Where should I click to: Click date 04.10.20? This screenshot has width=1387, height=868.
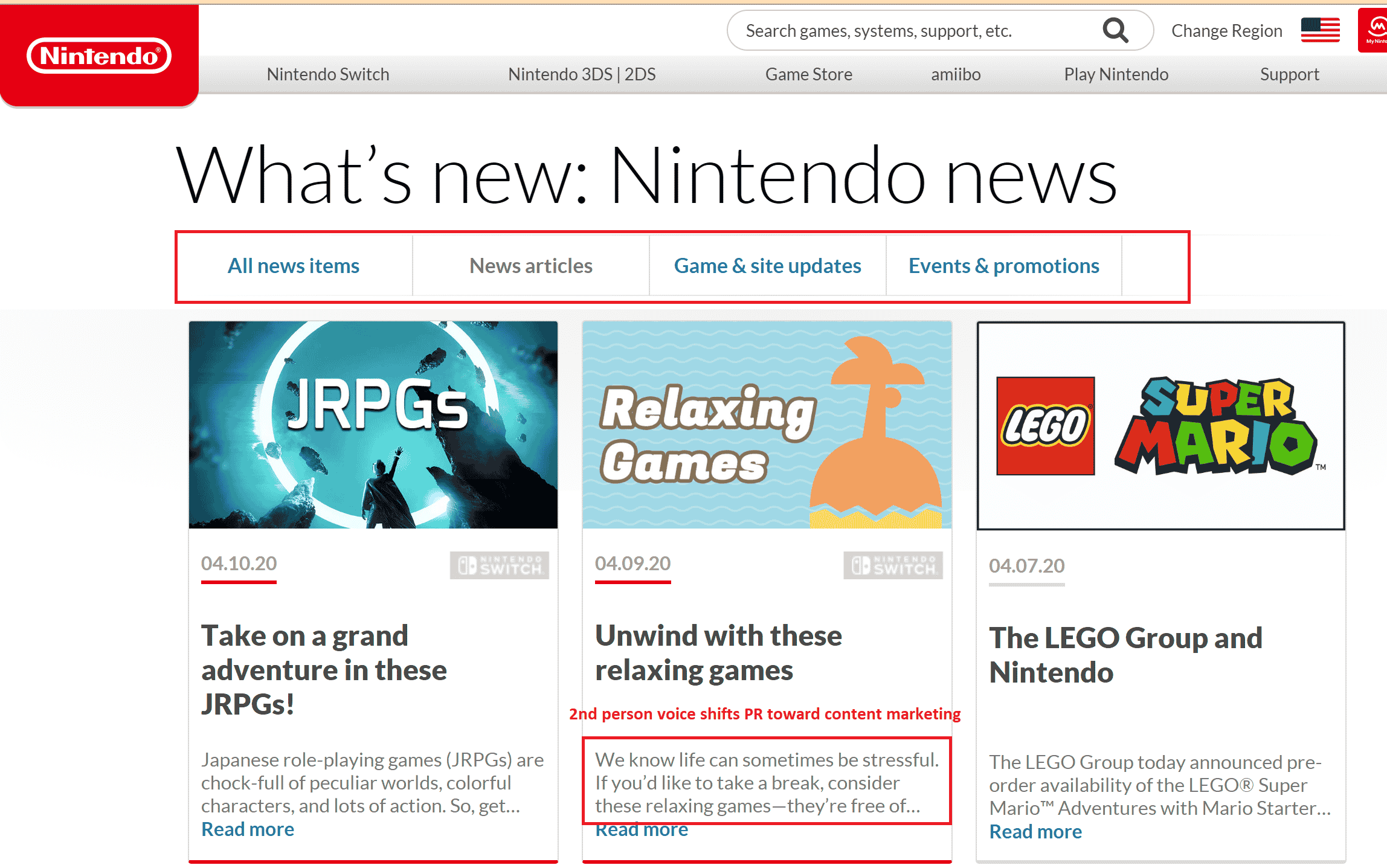239,563
